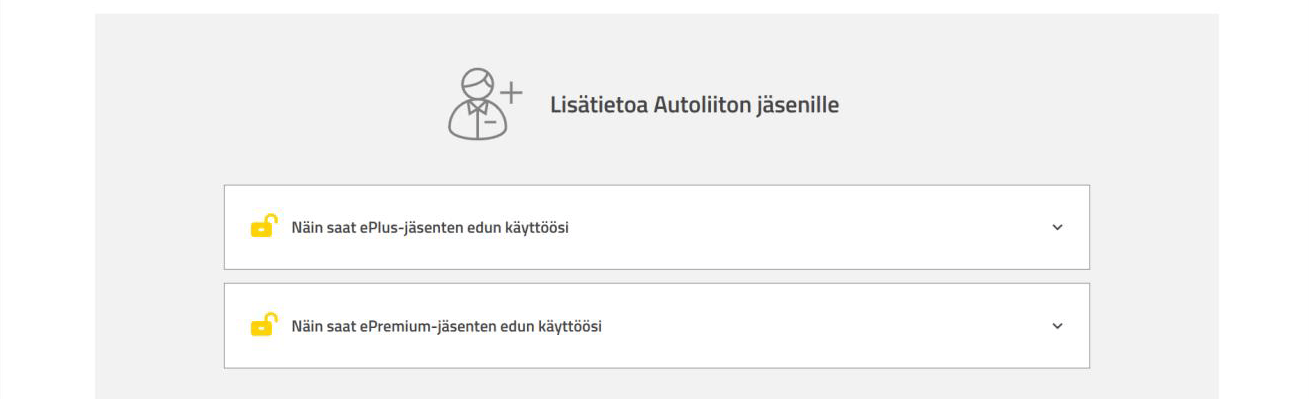Click 'käyttöösi' at the end of the ePremium label

570,327
